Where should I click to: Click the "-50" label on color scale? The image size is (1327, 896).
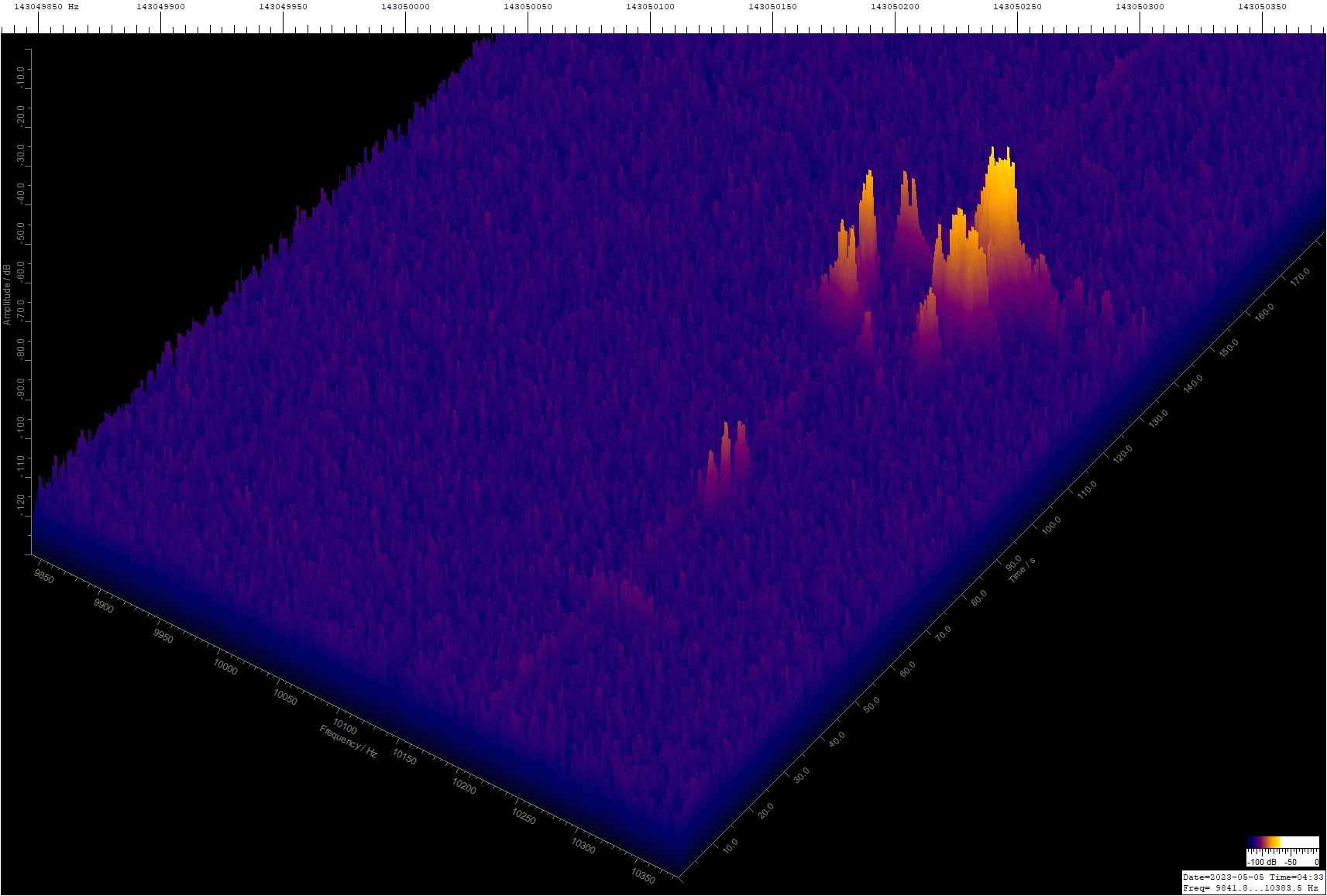[x=1291, y=862]
